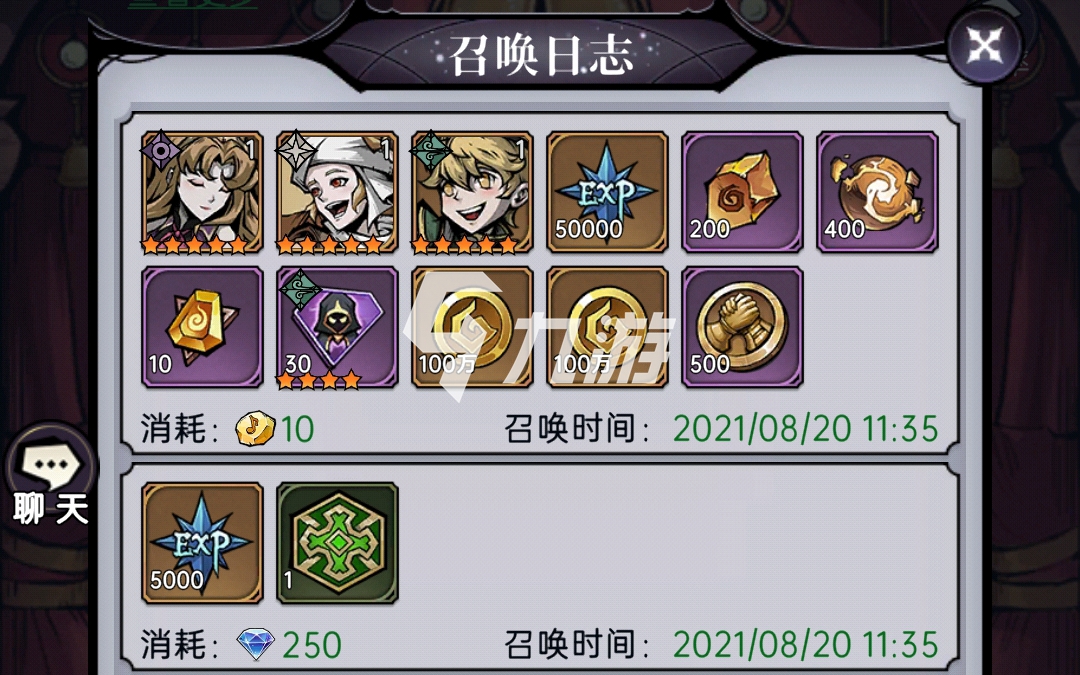
Task: Tap the second 100万 gold coin reward
Action: [607, 327]
